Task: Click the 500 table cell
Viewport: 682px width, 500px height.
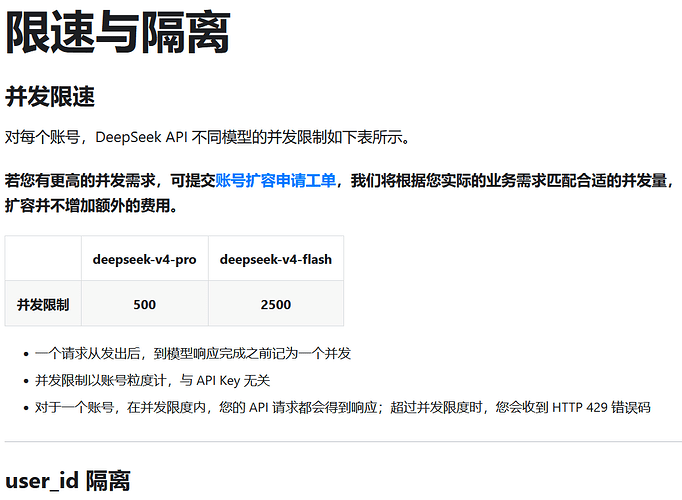Action: [x=144, y=304]
